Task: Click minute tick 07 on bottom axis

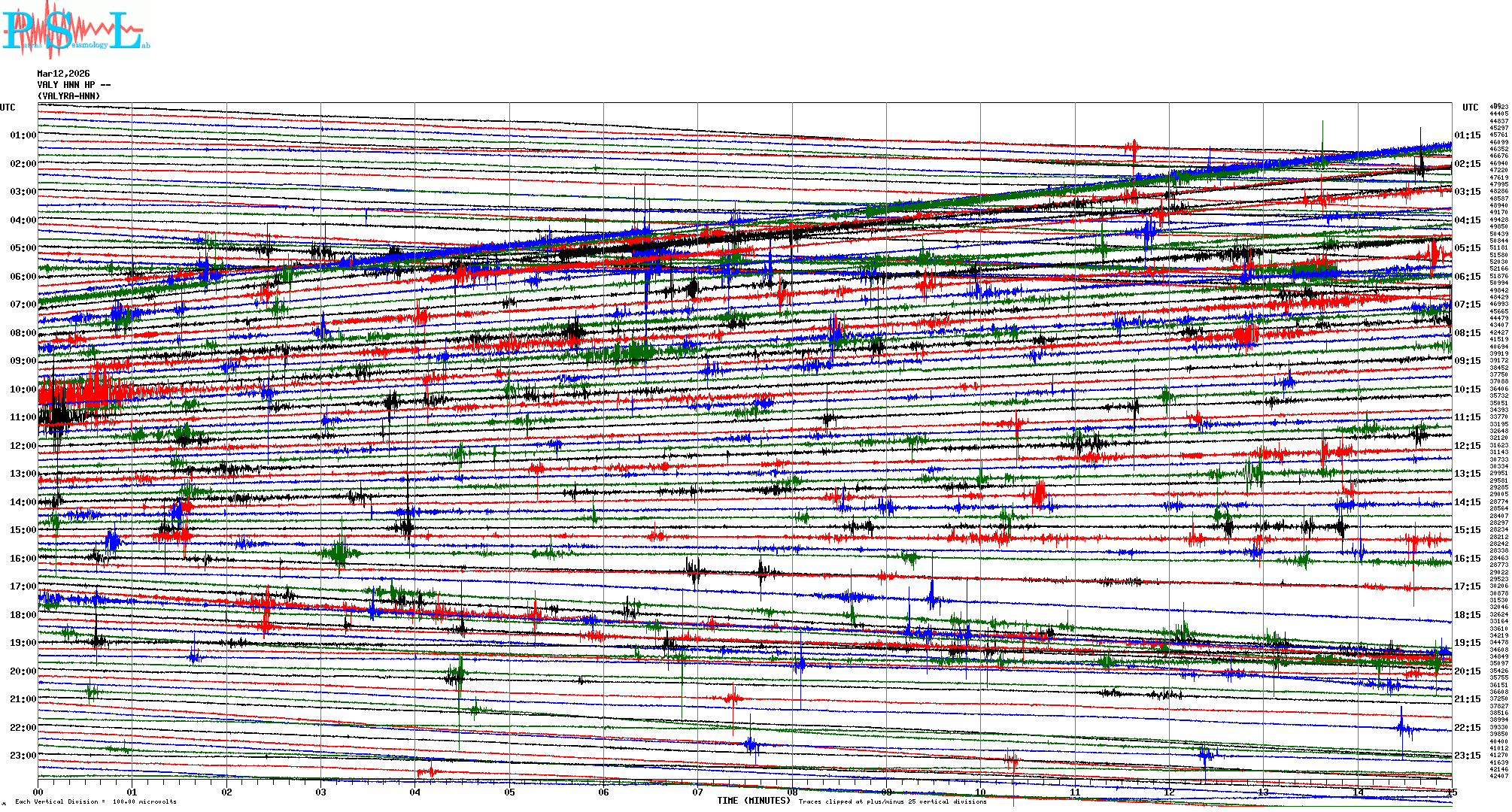Action: (698, 792)
